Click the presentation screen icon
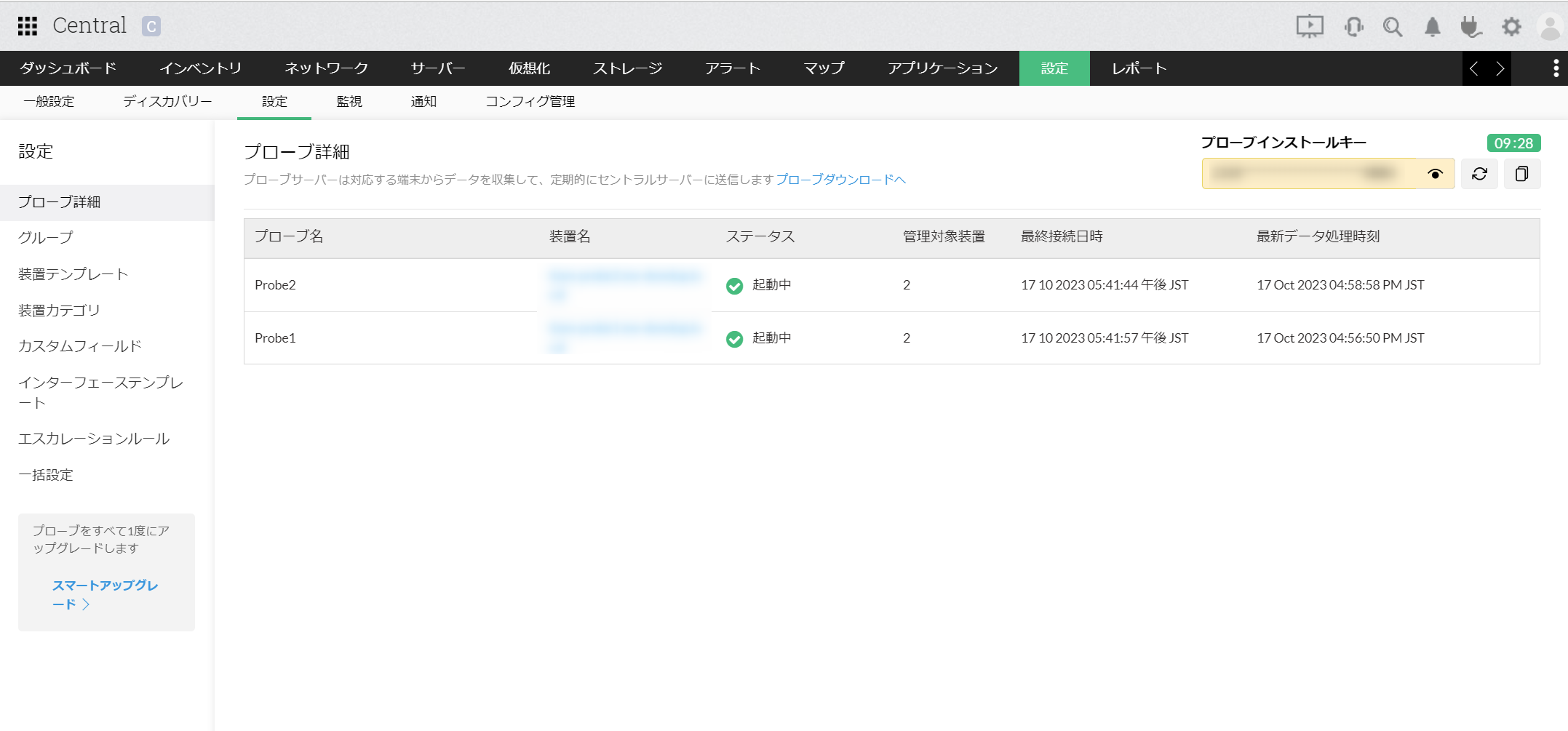Viewport: 1568px width, 731px height. (x=1309, y=27)
